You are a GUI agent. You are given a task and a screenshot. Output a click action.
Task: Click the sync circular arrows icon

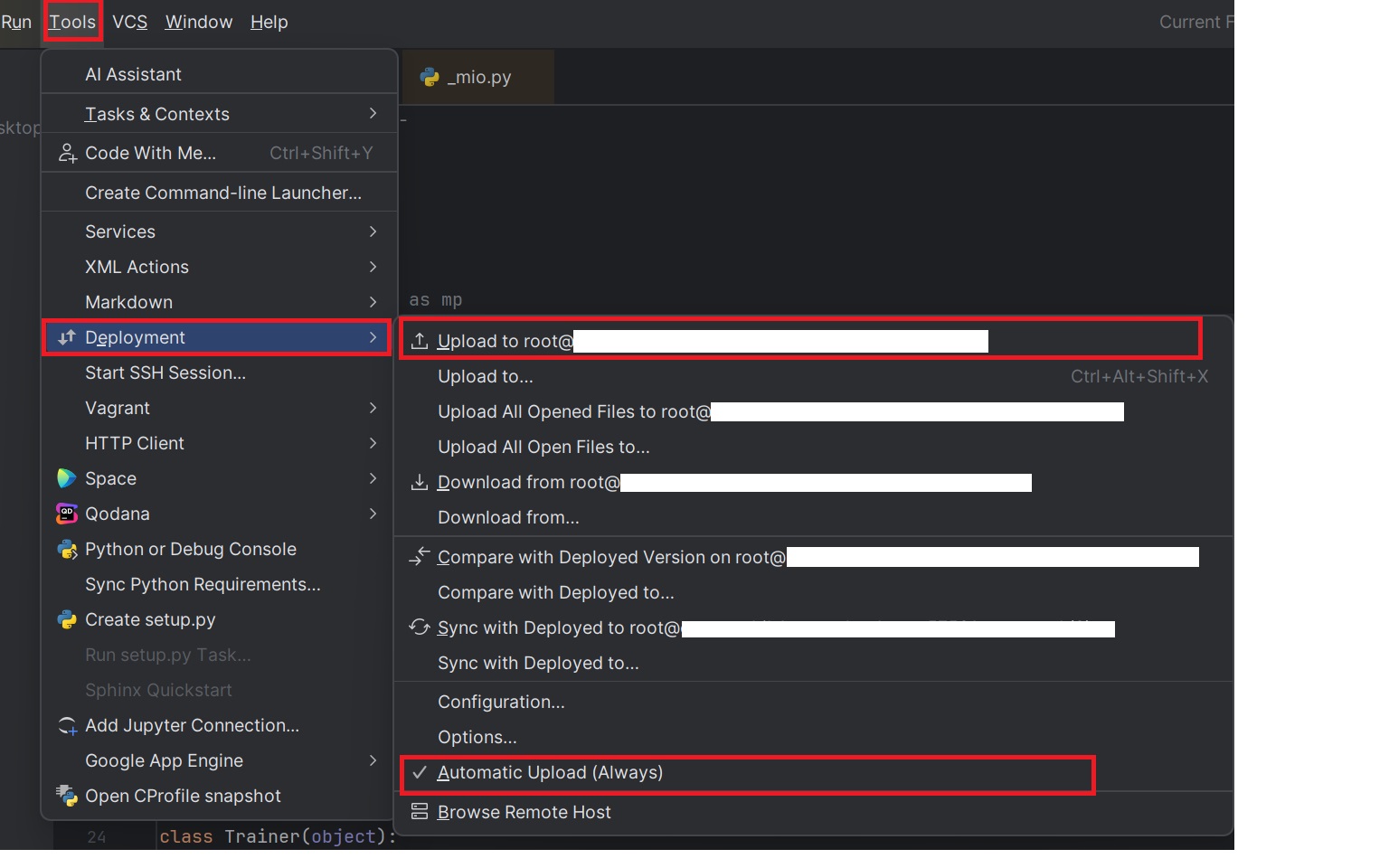pos(420,627)
